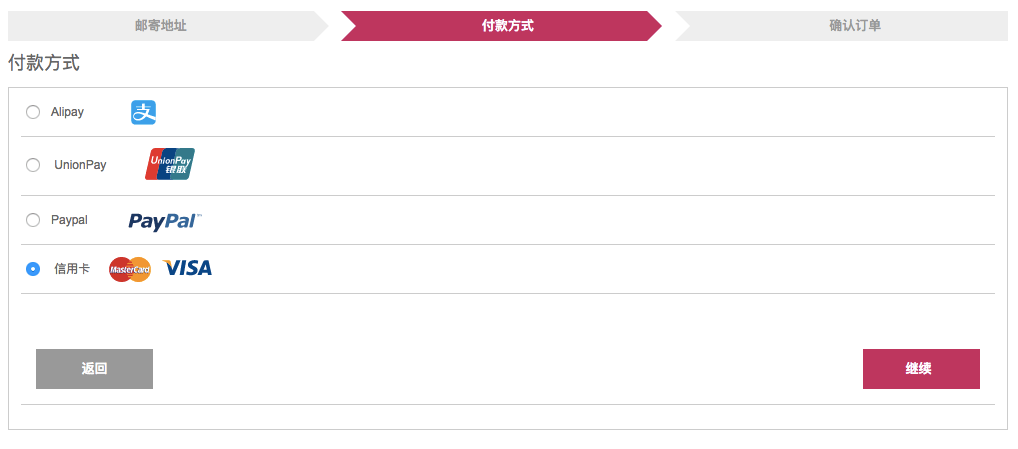1018x449 pixels.
Task: Click the MasterCard logo
Action: (x=130, y=269)
